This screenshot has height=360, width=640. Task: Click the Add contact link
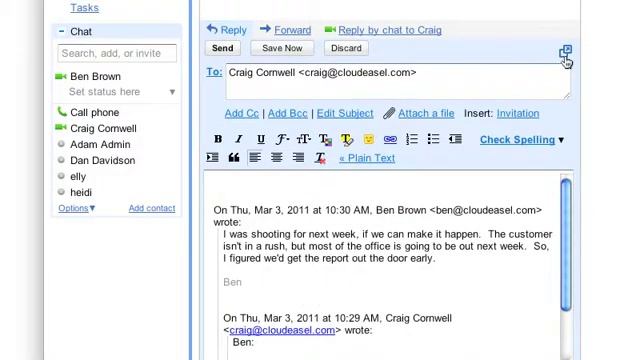pos(152,208)
